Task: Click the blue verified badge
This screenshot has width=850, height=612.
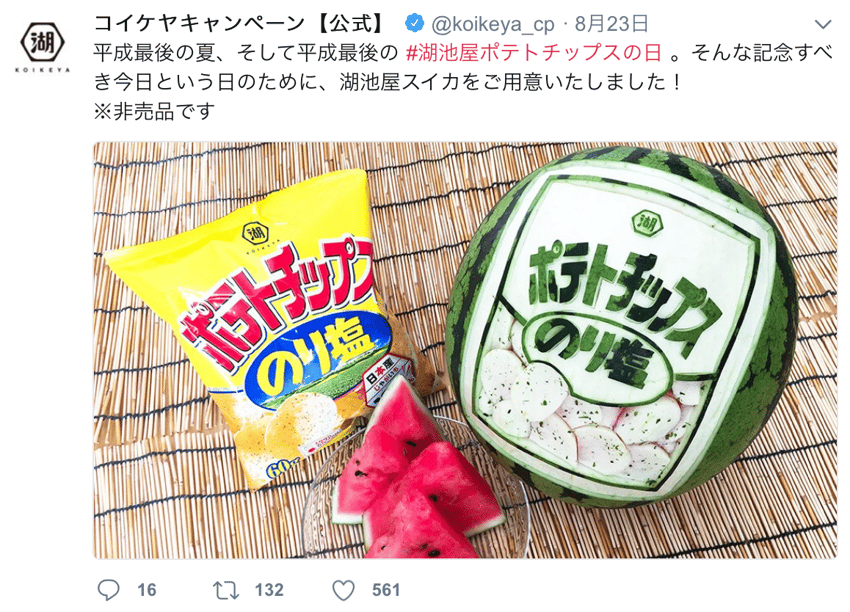Action: [415, 23]
